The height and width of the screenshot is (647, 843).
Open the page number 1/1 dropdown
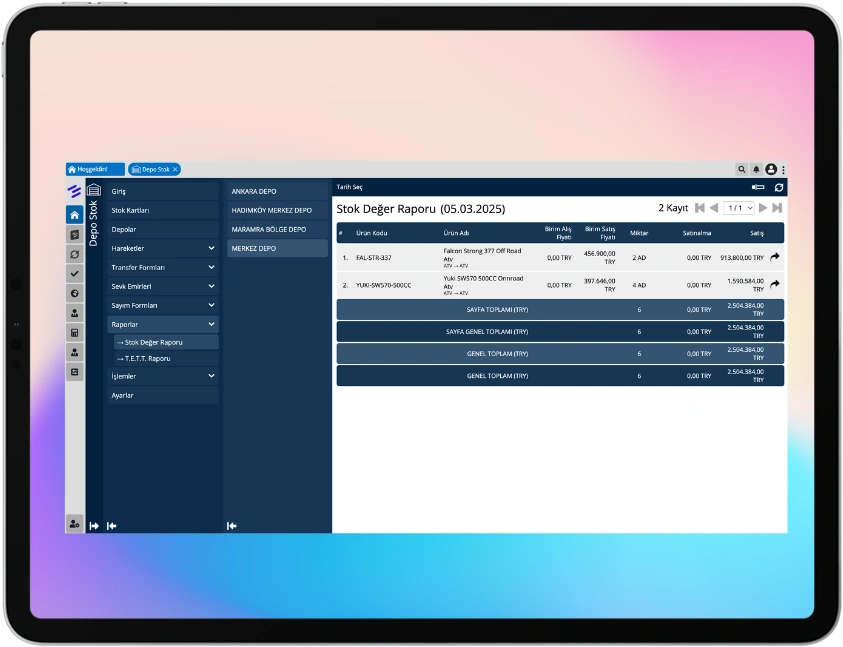(738, 208)
